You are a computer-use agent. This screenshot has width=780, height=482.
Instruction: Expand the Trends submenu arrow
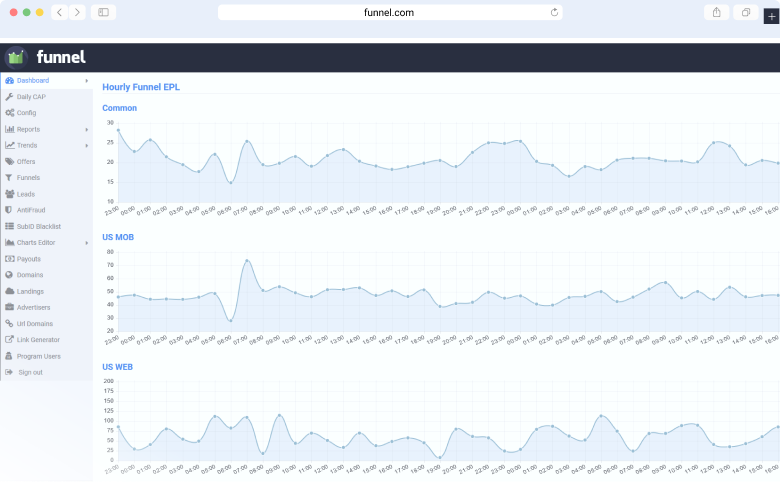(x=87, y=145)
